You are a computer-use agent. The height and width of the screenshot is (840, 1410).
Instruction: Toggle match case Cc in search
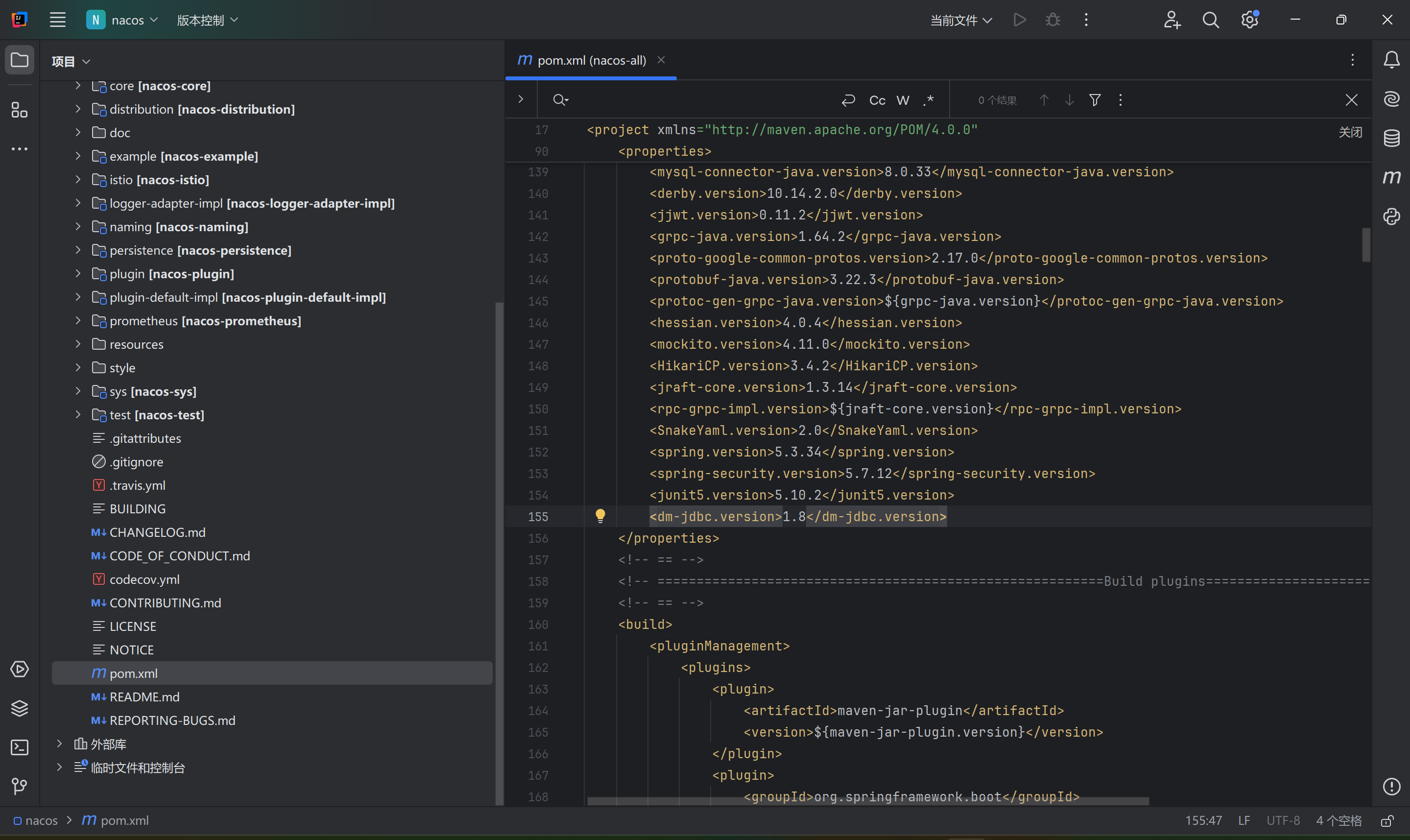(x=877, y=100)
